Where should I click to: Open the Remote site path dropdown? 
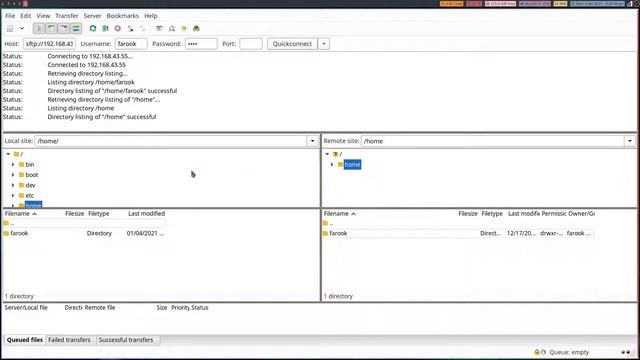pos(630,141)
